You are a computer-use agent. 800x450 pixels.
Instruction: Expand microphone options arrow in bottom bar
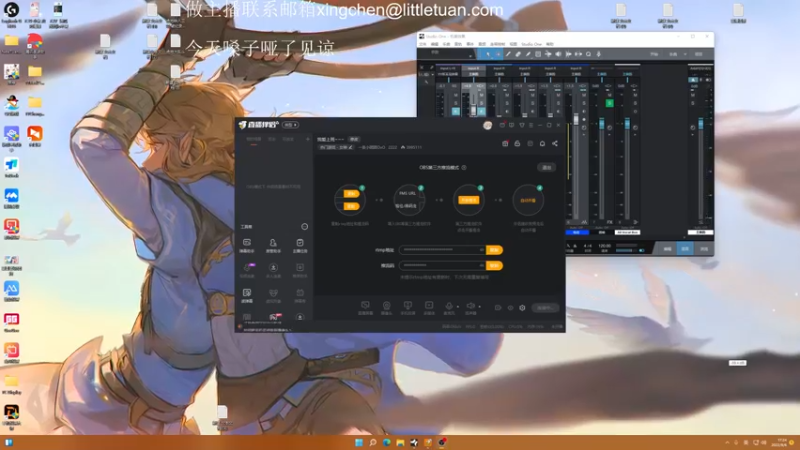click(x=458, y=307)
